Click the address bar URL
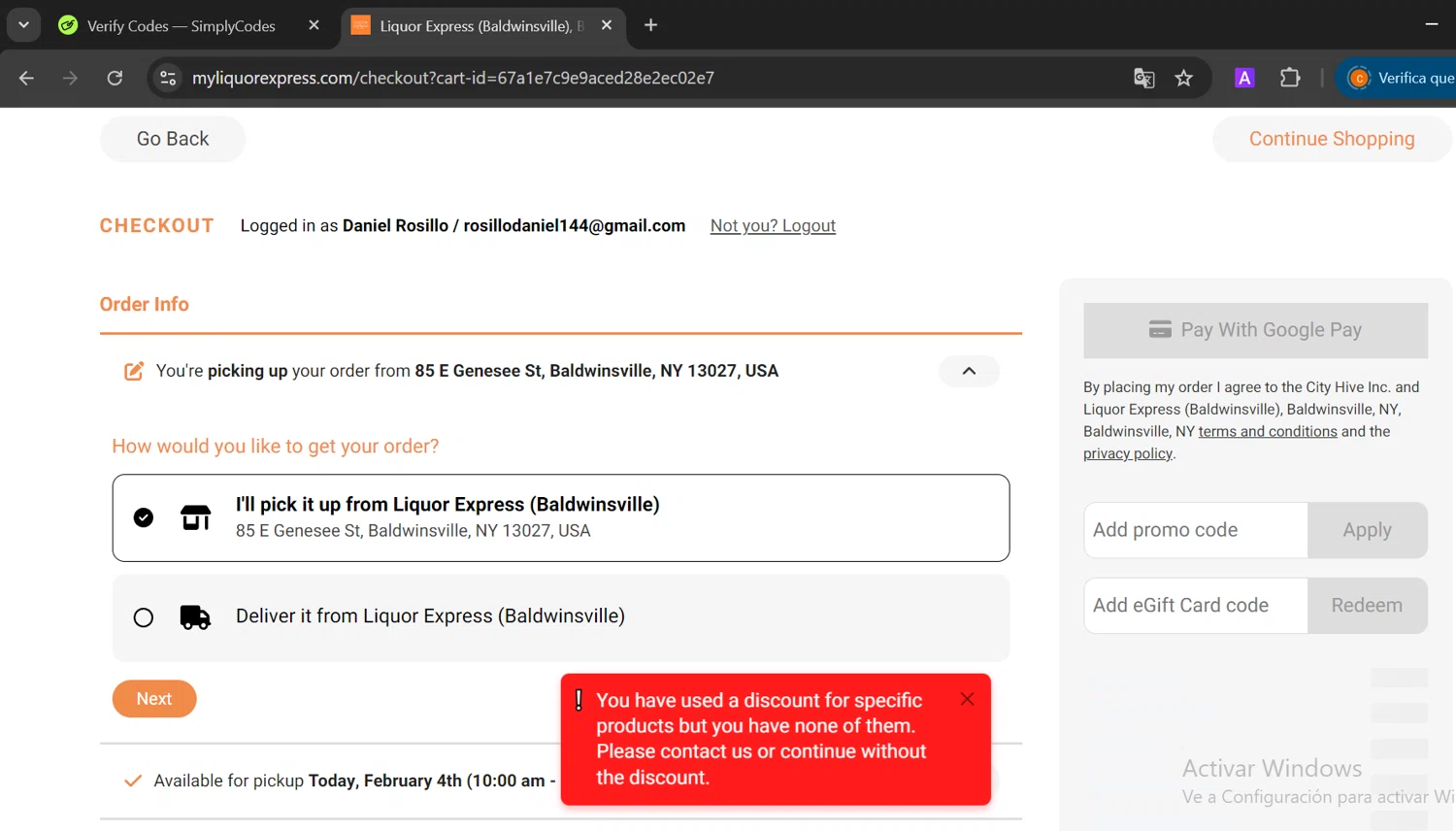The height and width of the screenshot is (831, 1456). (x=453, y=78)
